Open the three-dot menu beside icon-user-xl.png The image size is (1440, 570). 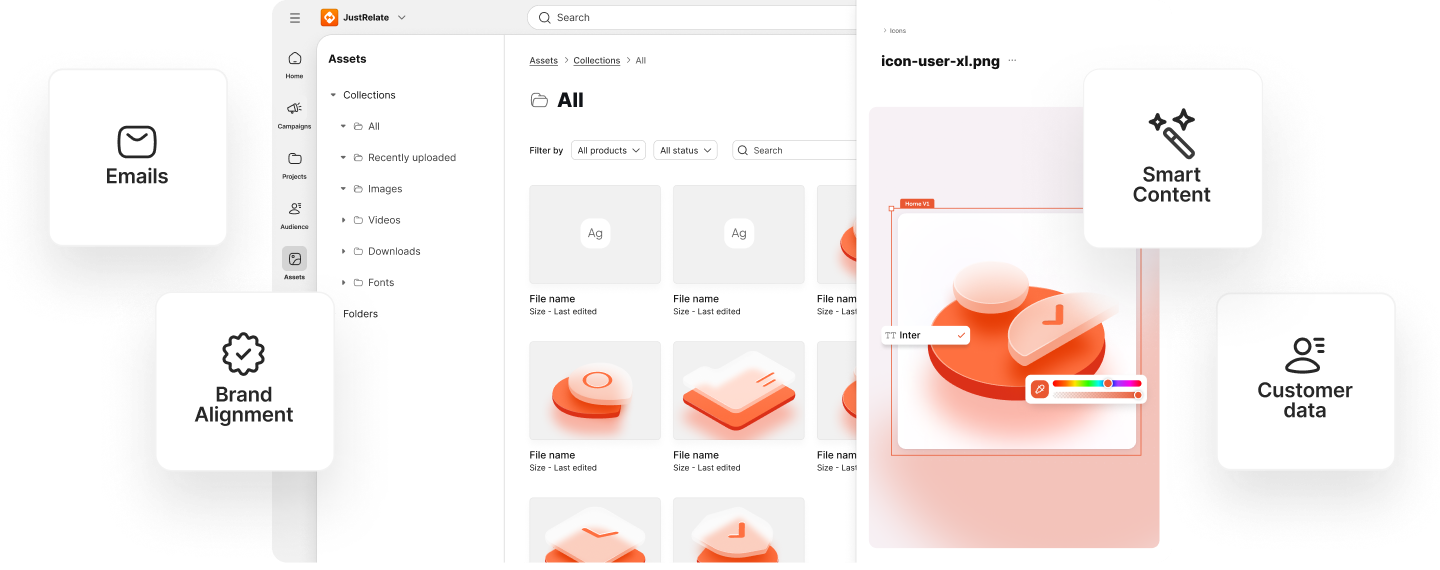click(x=1012, y=61)
